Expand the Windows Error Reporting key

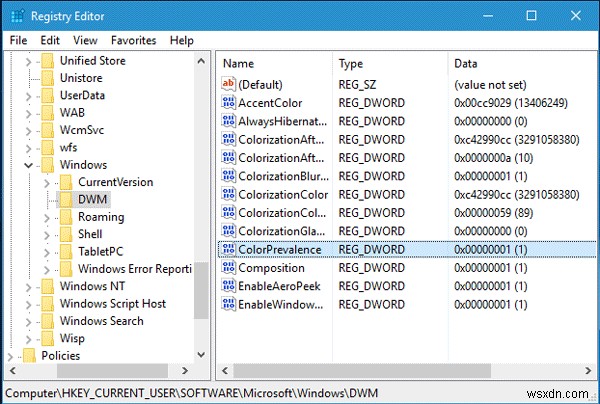47,270
